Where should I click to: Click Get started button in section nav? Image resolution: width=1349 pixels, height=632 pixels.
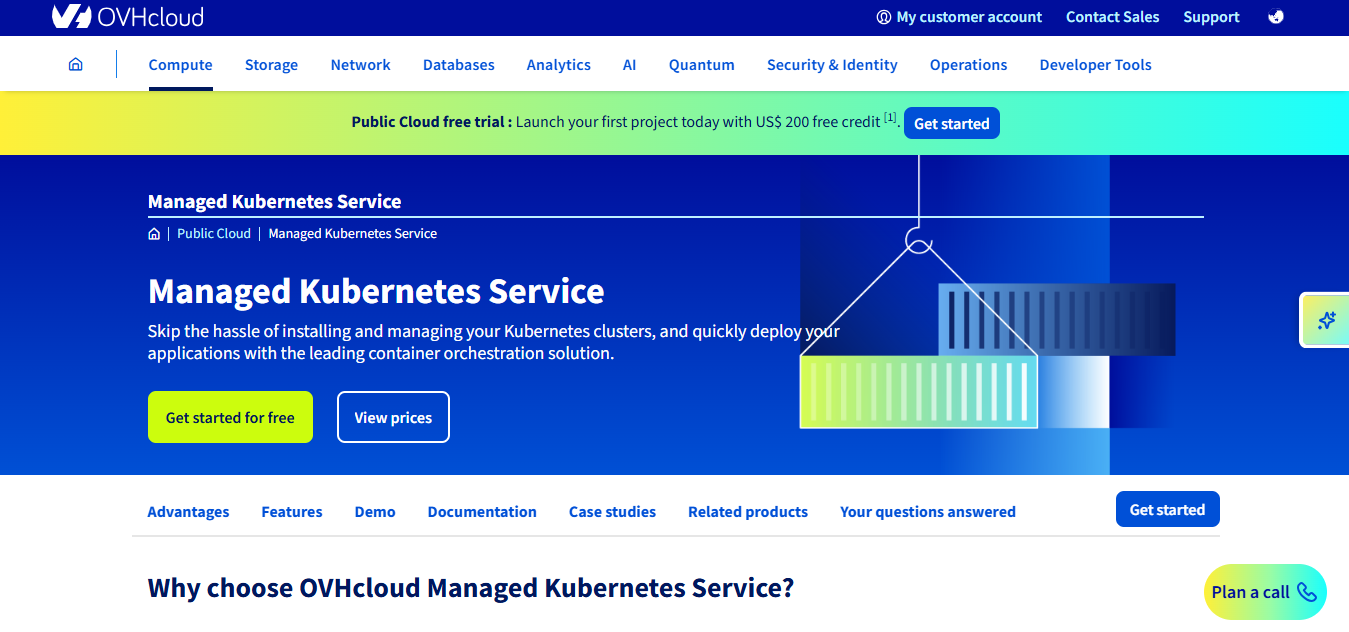tap(1167, 509)
